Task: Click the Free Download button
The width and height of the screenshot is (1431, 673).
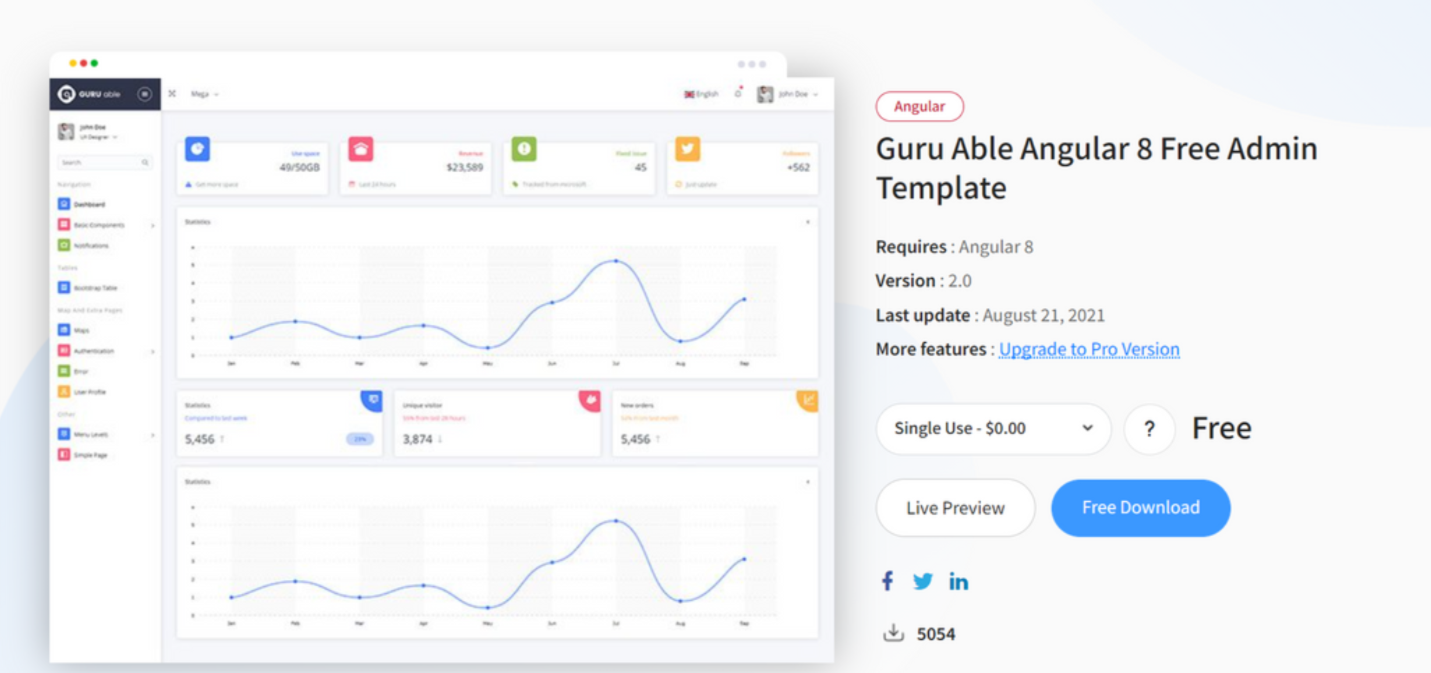Action: click(x=1140, y=507)
